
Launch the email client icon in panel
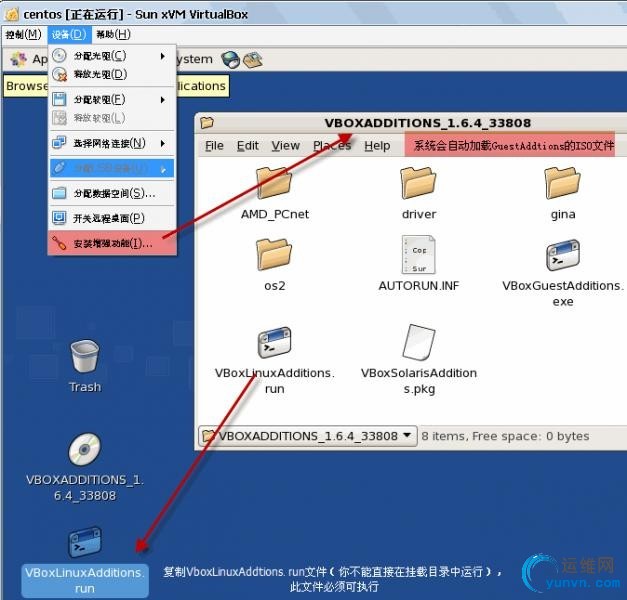253,60
